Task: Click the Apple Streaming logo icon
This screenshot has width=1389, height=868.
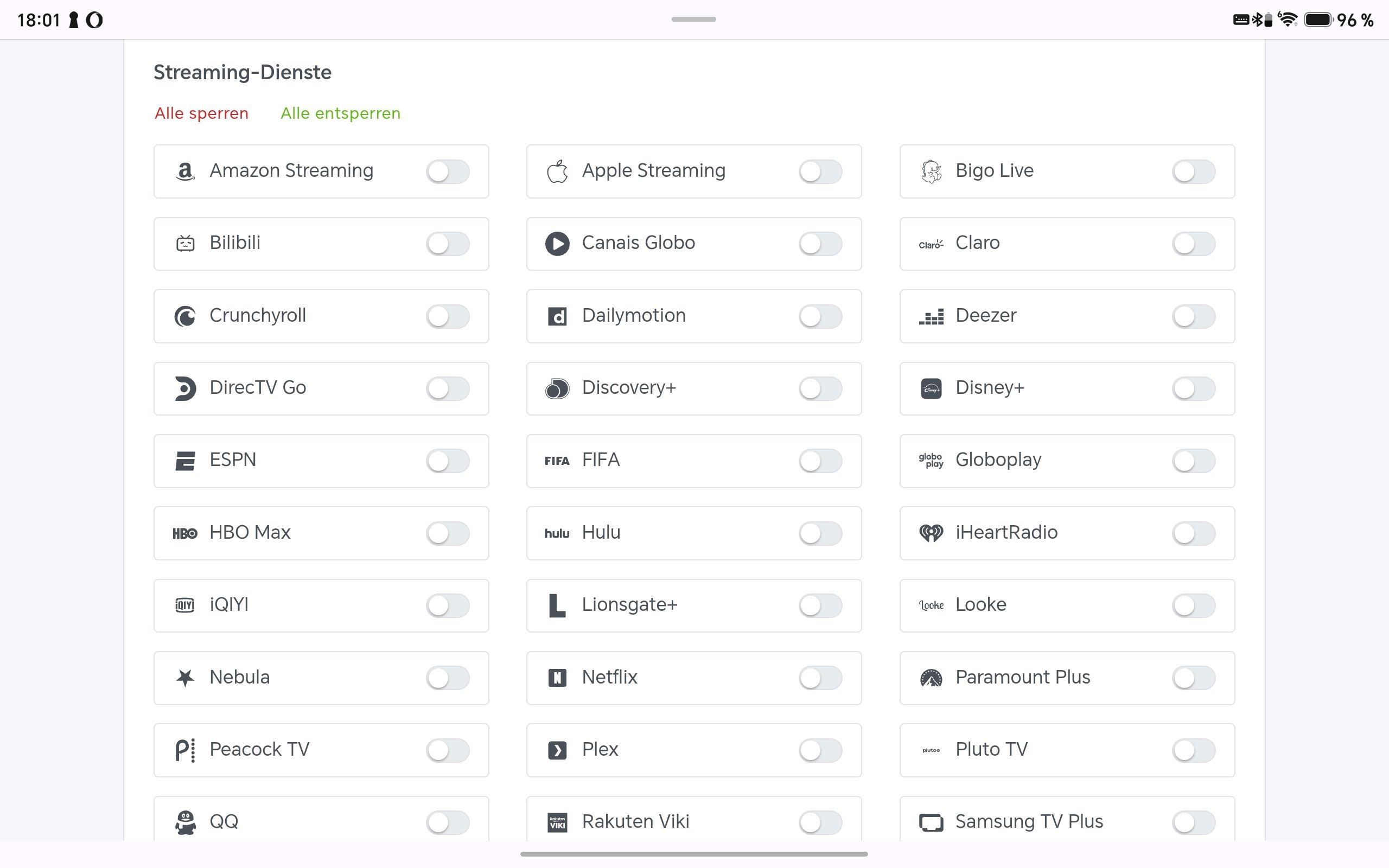Action: [x=557, y=171]
